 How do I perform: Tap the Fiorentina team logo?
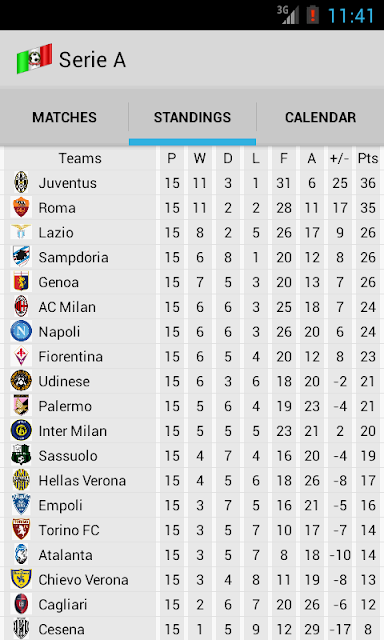pyautogui.click(x=21, y=356)
